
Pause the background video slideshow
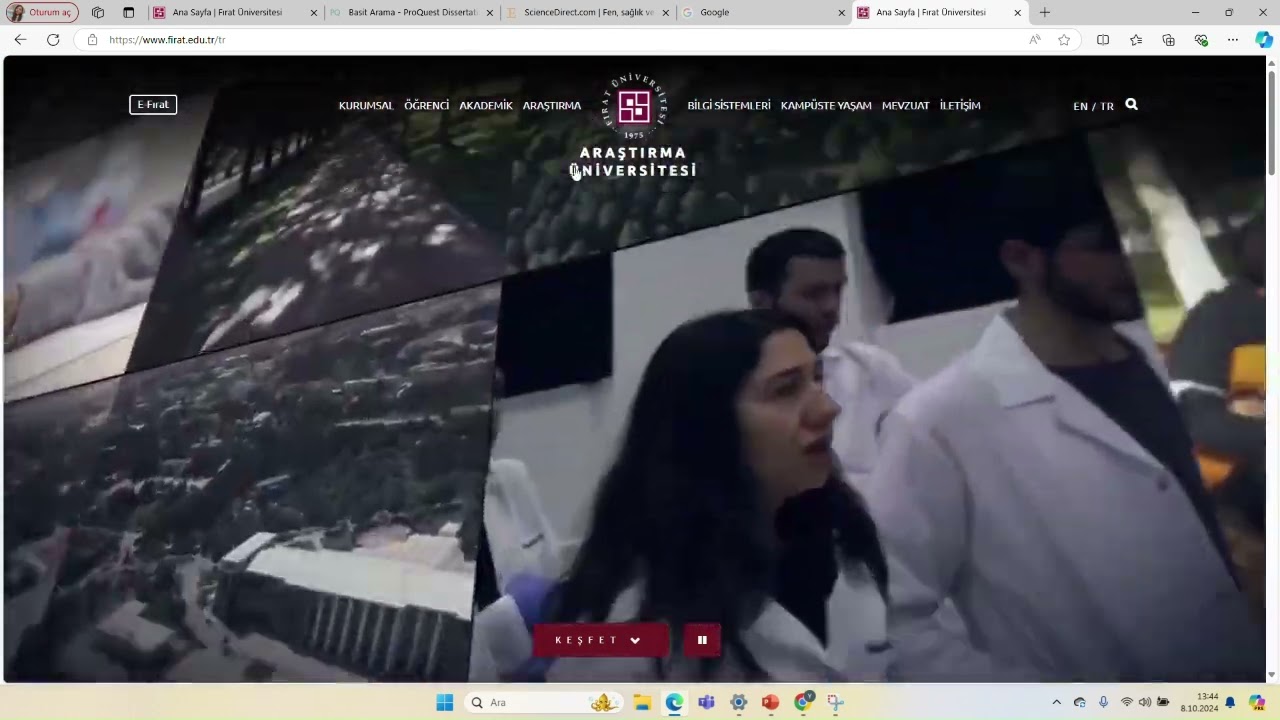click(702, 640)
